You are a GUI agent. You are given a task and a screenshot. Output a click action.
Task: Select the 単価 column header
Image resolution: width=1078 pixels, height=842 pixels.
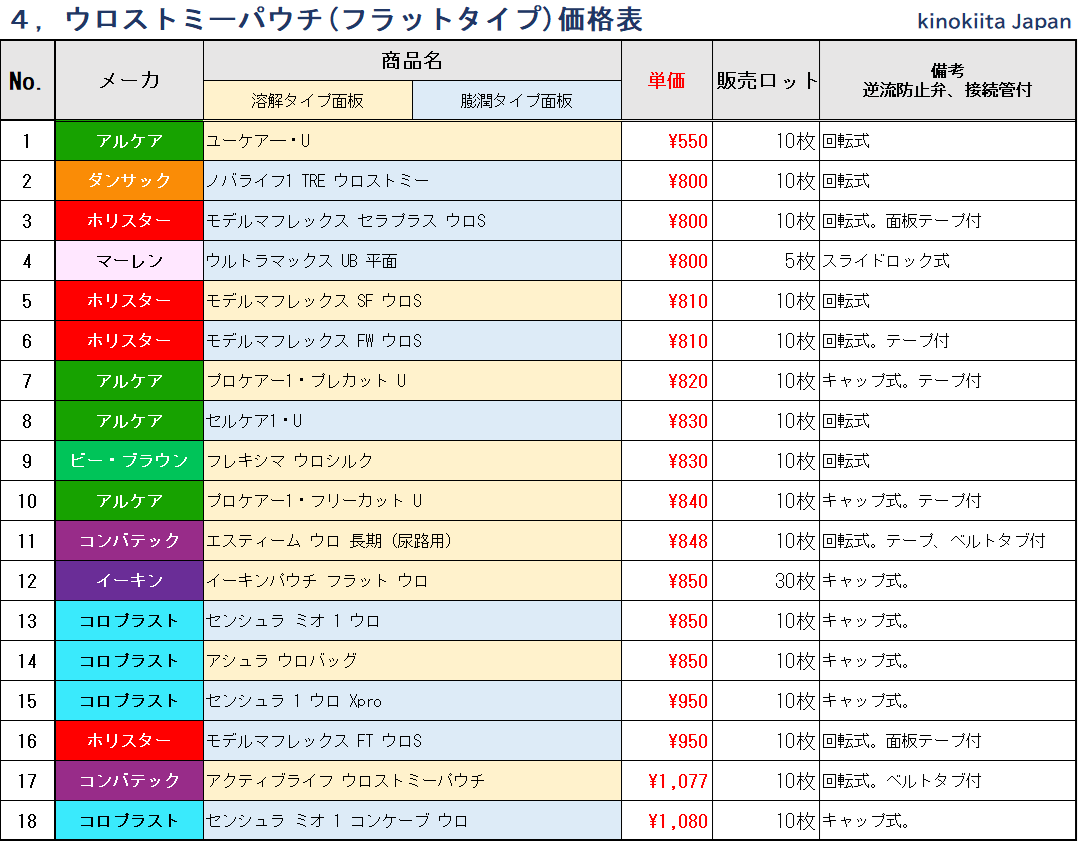pyautogui.click(x=666, y=81)
